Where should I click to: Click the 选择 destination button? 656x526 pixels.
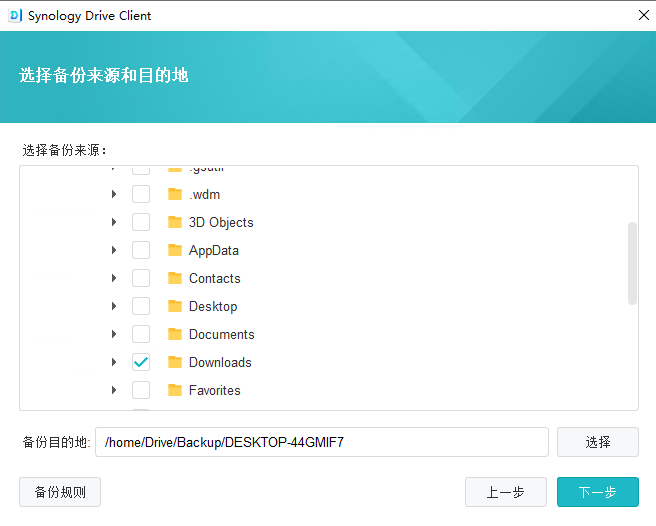pyautogui.click(x=597, y=442)
